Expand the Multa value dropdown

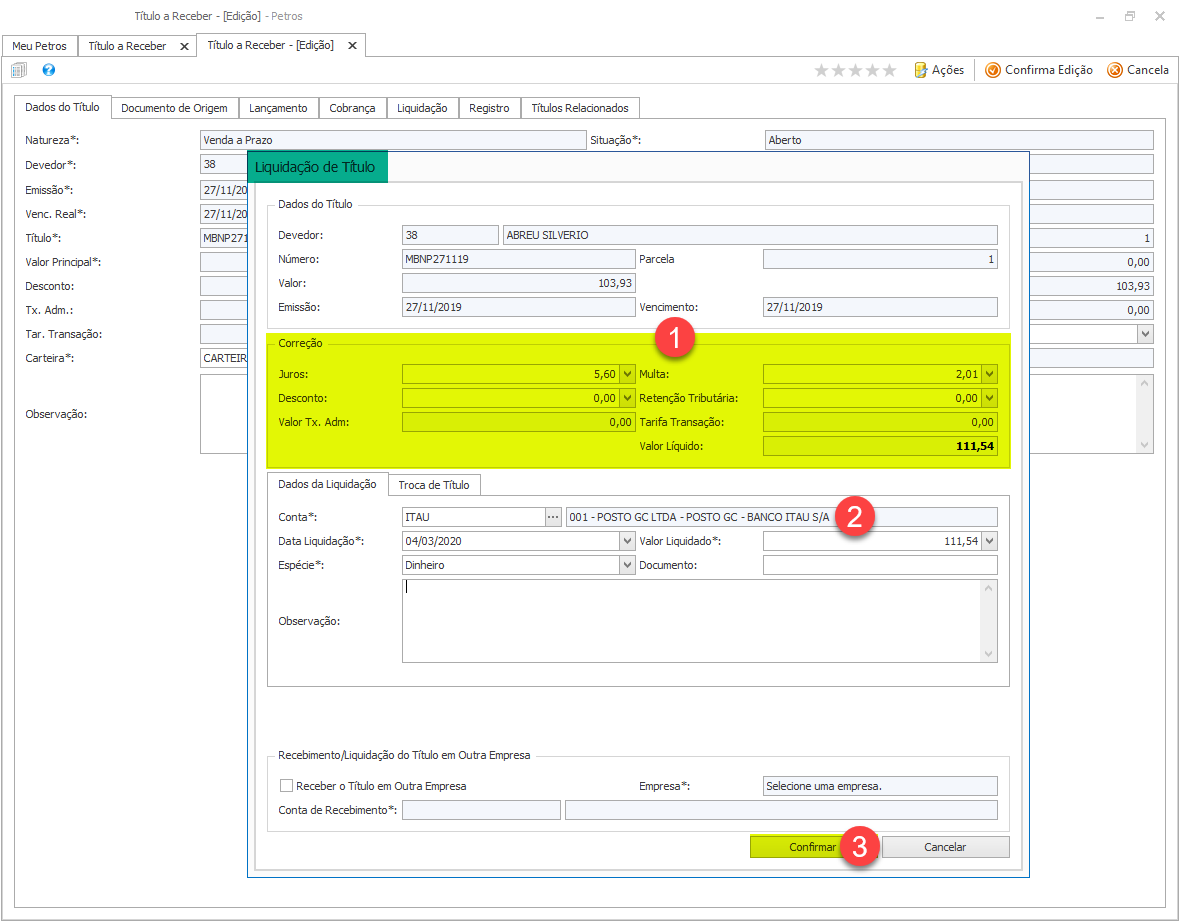(x=990, y=374)
